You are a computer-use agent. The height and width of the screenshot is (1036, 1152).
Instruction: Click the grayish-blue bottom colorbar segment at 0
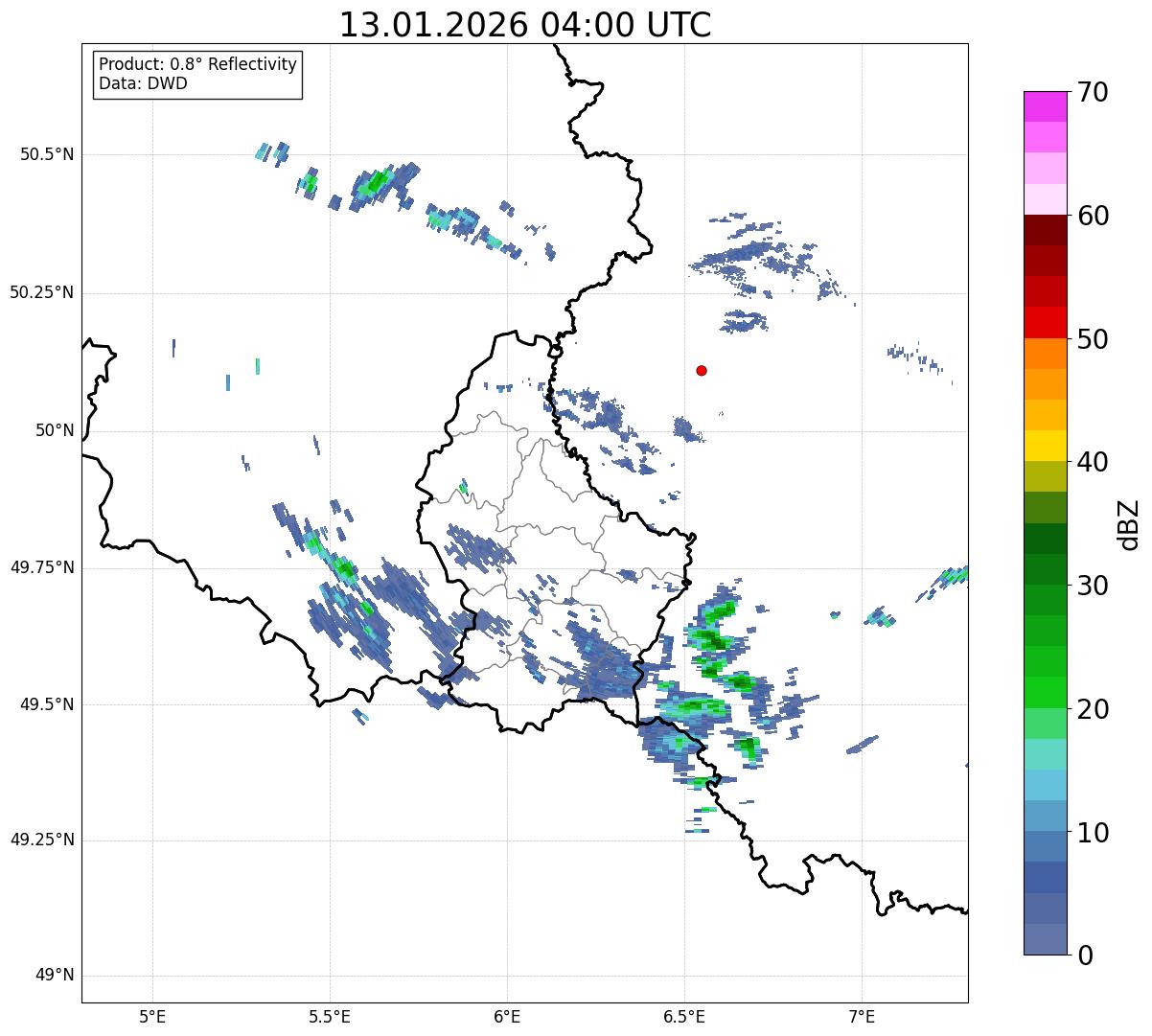click(1045, 939)
